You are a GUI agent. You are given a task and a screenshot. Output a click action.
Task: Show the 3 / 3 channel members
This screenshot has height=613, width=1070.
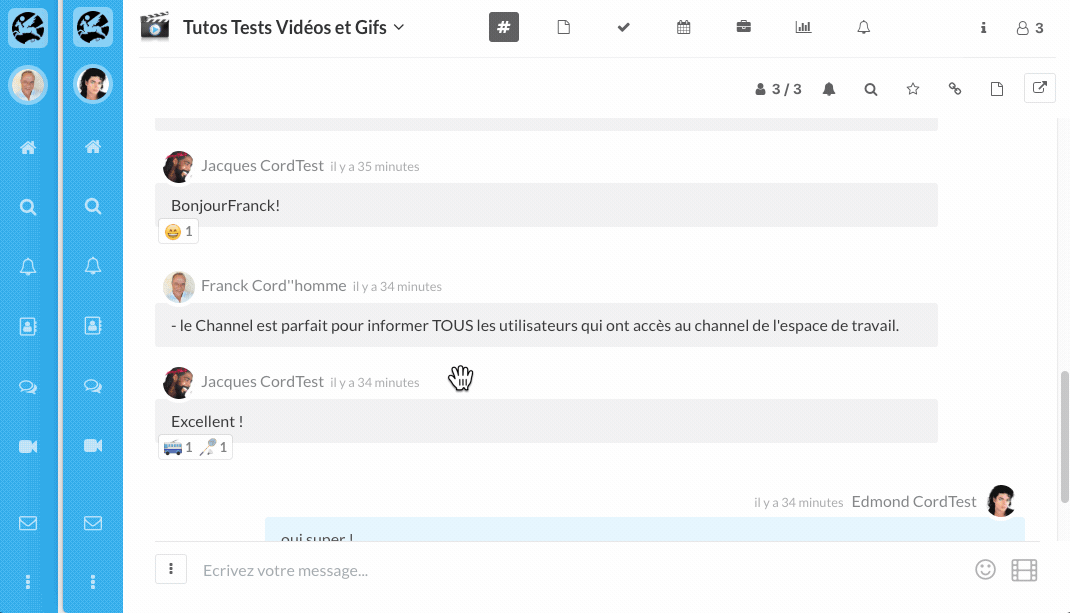point(779,89)
